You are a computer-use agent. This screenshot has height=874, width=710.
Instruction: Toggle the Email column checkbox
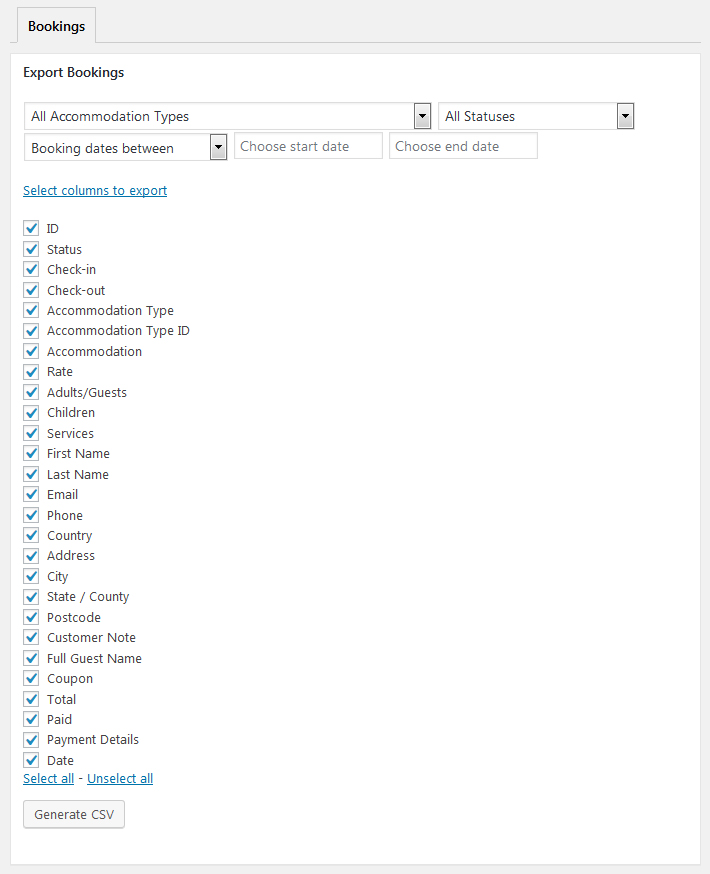click(31, 494)
